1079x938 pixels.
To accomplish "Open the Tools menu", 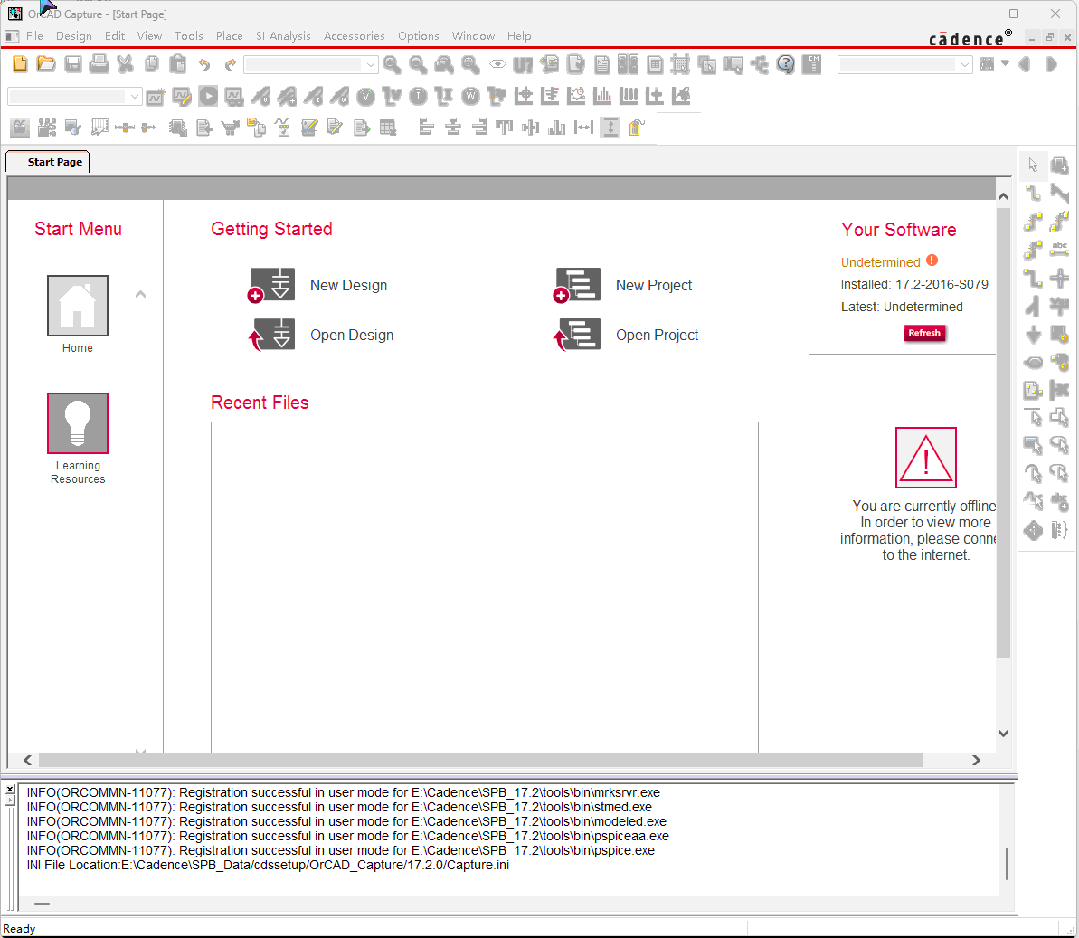I will point(189,36).
